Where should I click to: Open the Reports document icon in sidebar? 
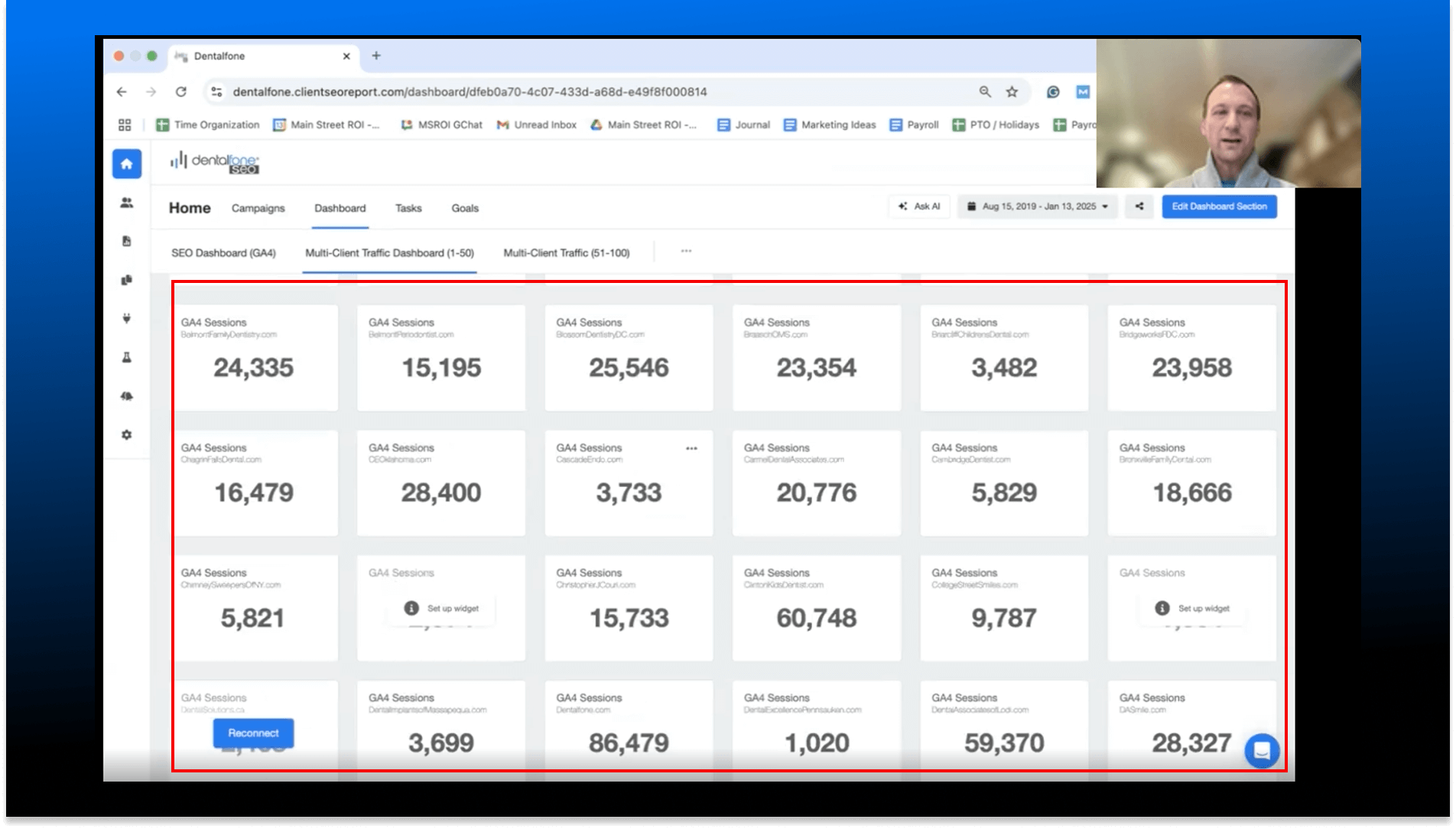click(127, 242)
